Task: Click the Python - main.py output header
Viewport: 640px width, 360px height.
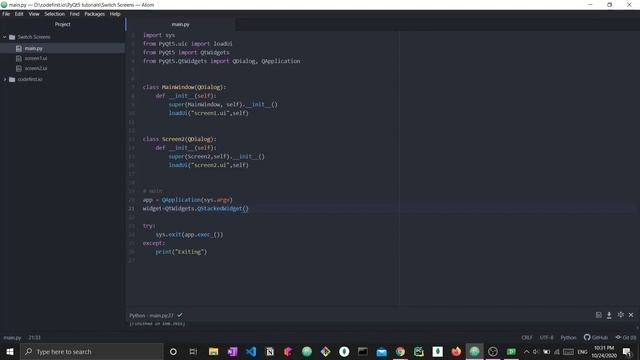Action: [x=151, y=316]
